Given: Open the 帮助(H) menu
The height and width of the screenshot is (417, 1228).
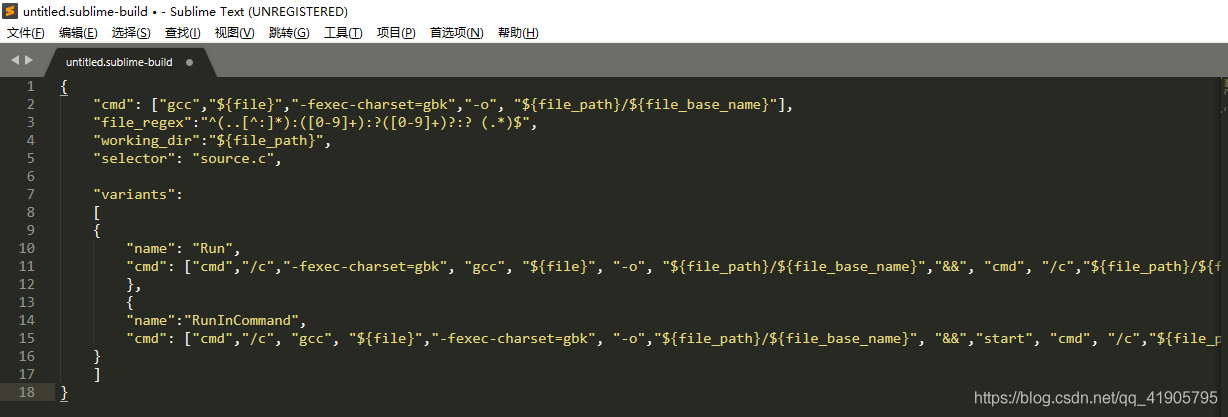Looking at the screenshot, I should (517, 33).
